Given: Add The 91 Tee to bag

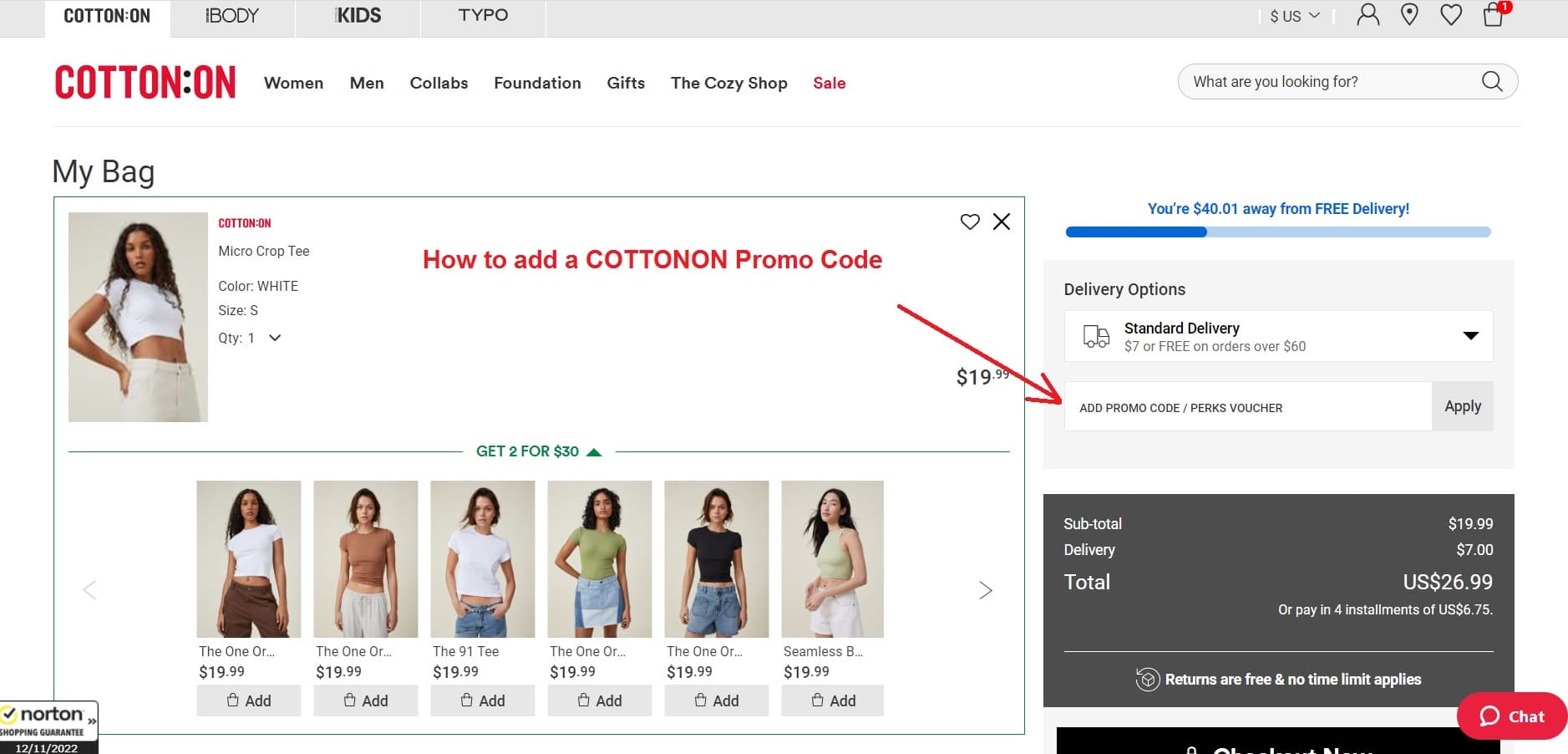Looking at the screenshot, I should [x=482, y=701].
